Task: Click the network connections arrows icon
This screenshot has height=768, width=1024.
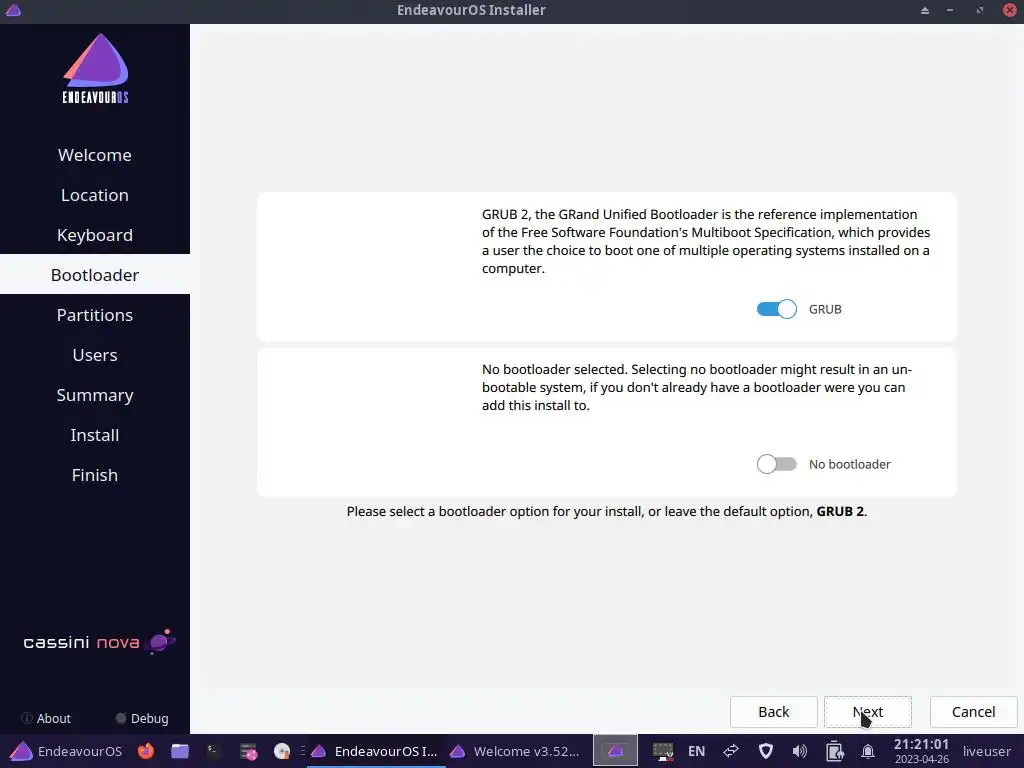Action: pyautogui.click(x=731, y=751)
